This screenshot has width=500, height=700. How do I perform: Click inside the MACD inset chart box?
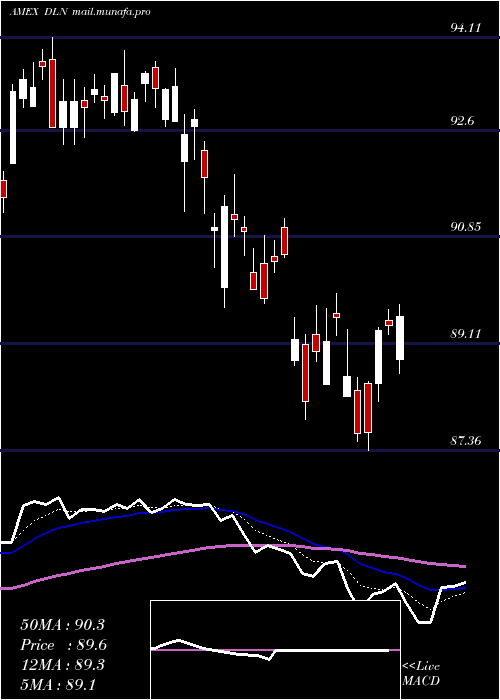pos(275,650)
